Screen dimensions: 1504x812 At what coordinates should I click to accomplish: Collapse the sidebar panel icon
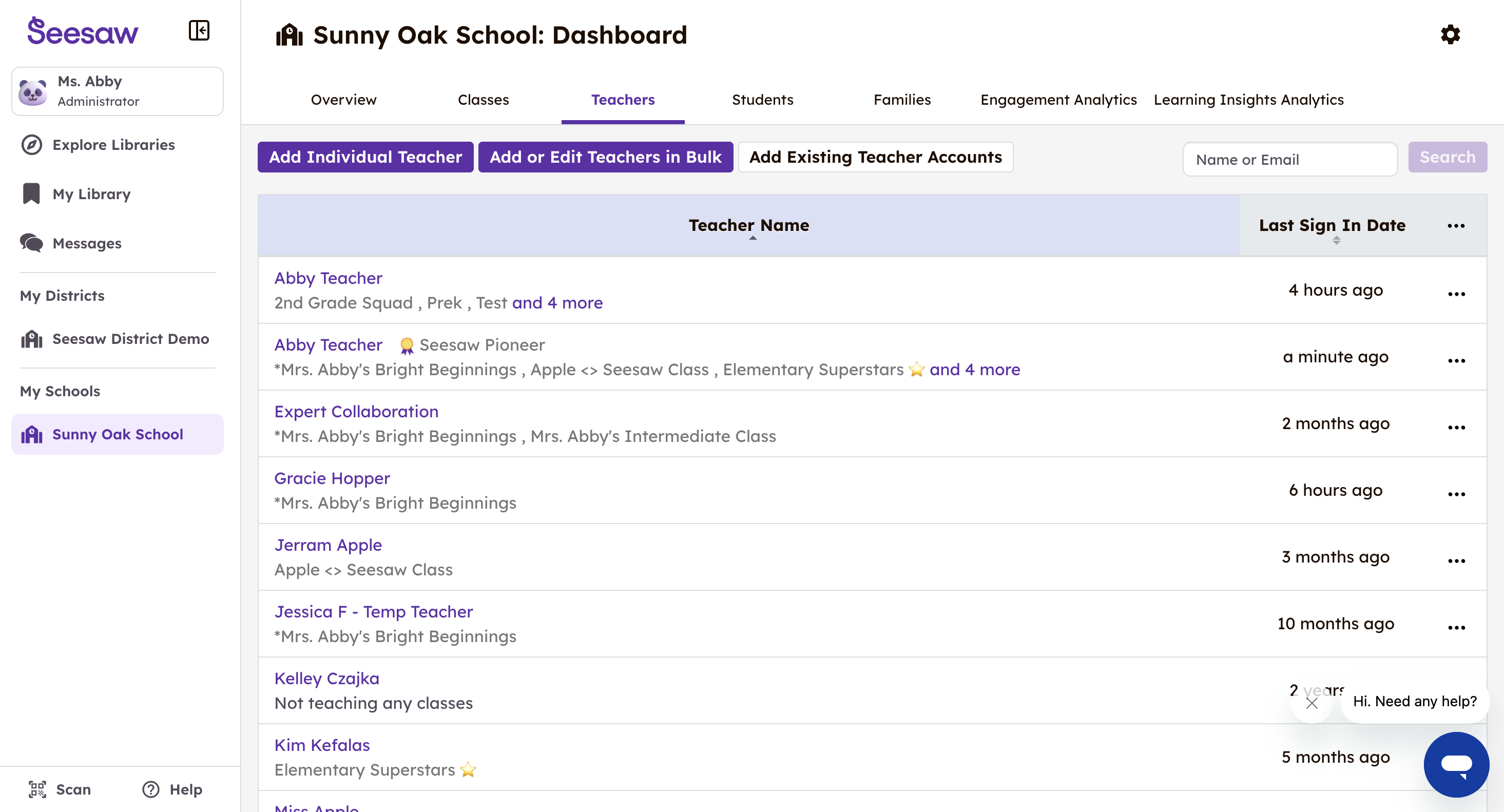coord(199,30)
